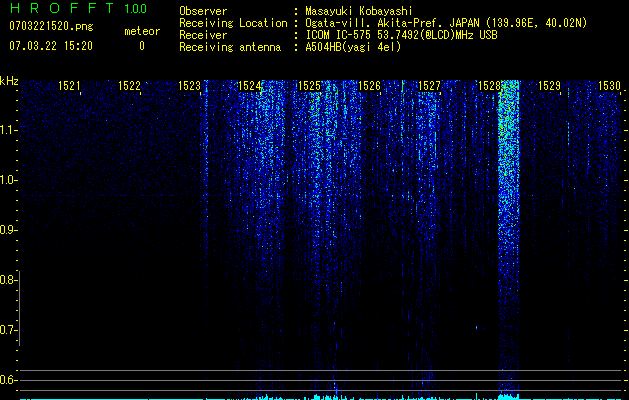Click the 1526 time marker
Screen dimensions: 629x400
point(369,85)
